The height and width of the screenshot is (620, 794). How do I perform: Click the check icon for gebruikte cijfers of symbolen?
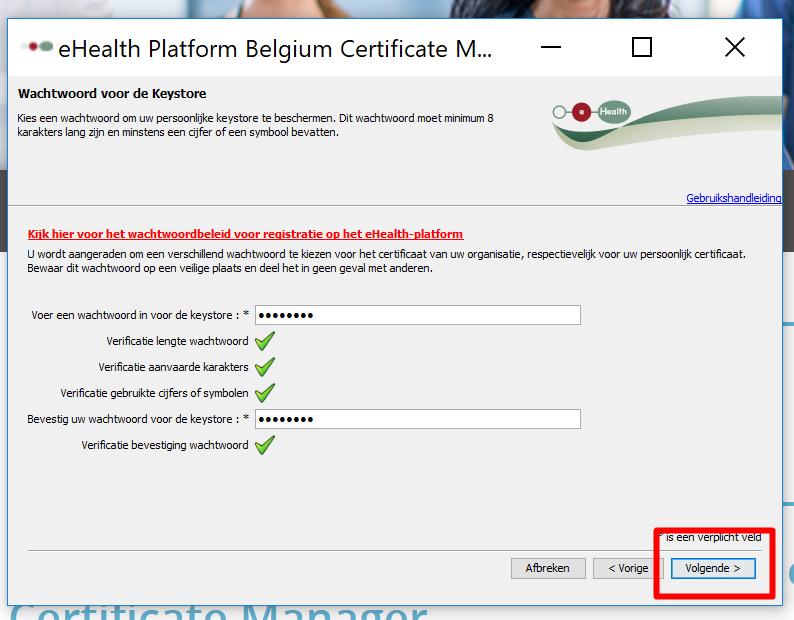pyautogui.click(x=265, y=393)
